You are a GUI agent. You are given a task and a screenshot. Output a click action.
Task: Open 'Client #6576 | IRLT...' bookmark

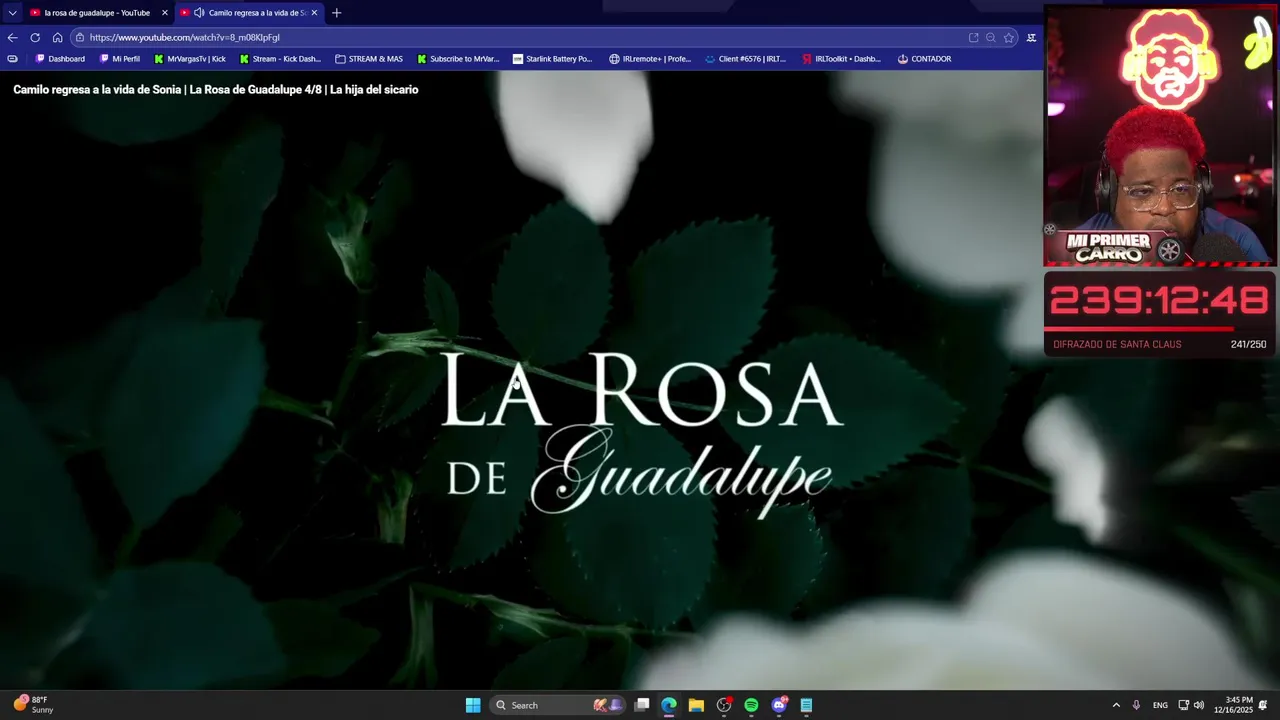point(745,59)
